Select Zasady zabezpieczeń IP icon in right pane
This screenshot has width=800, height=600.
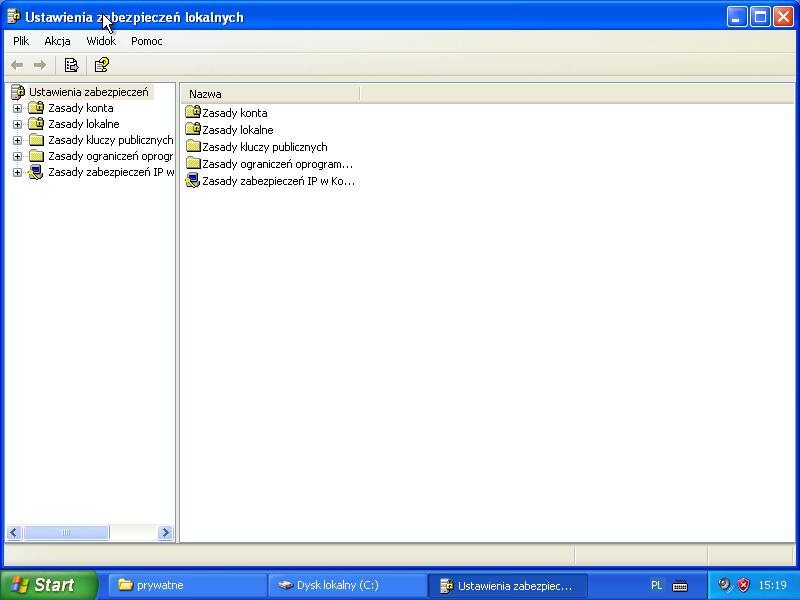[x=193, y=181]
